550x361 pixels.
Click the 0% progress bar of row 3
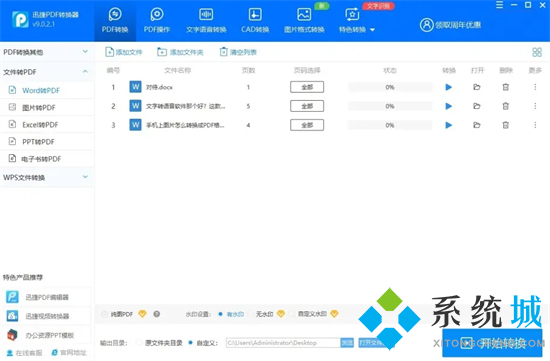pos(390,125)
